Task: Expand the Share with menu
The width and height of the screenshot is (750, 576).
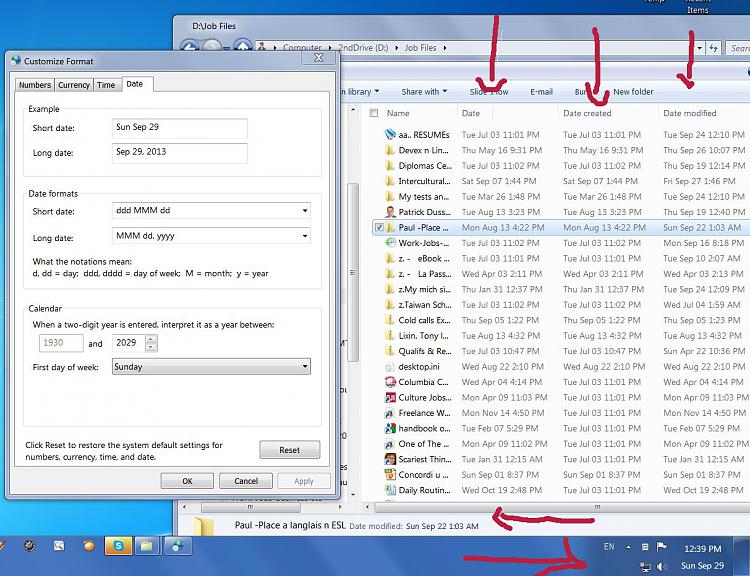Action: click(x=424, y=92)
